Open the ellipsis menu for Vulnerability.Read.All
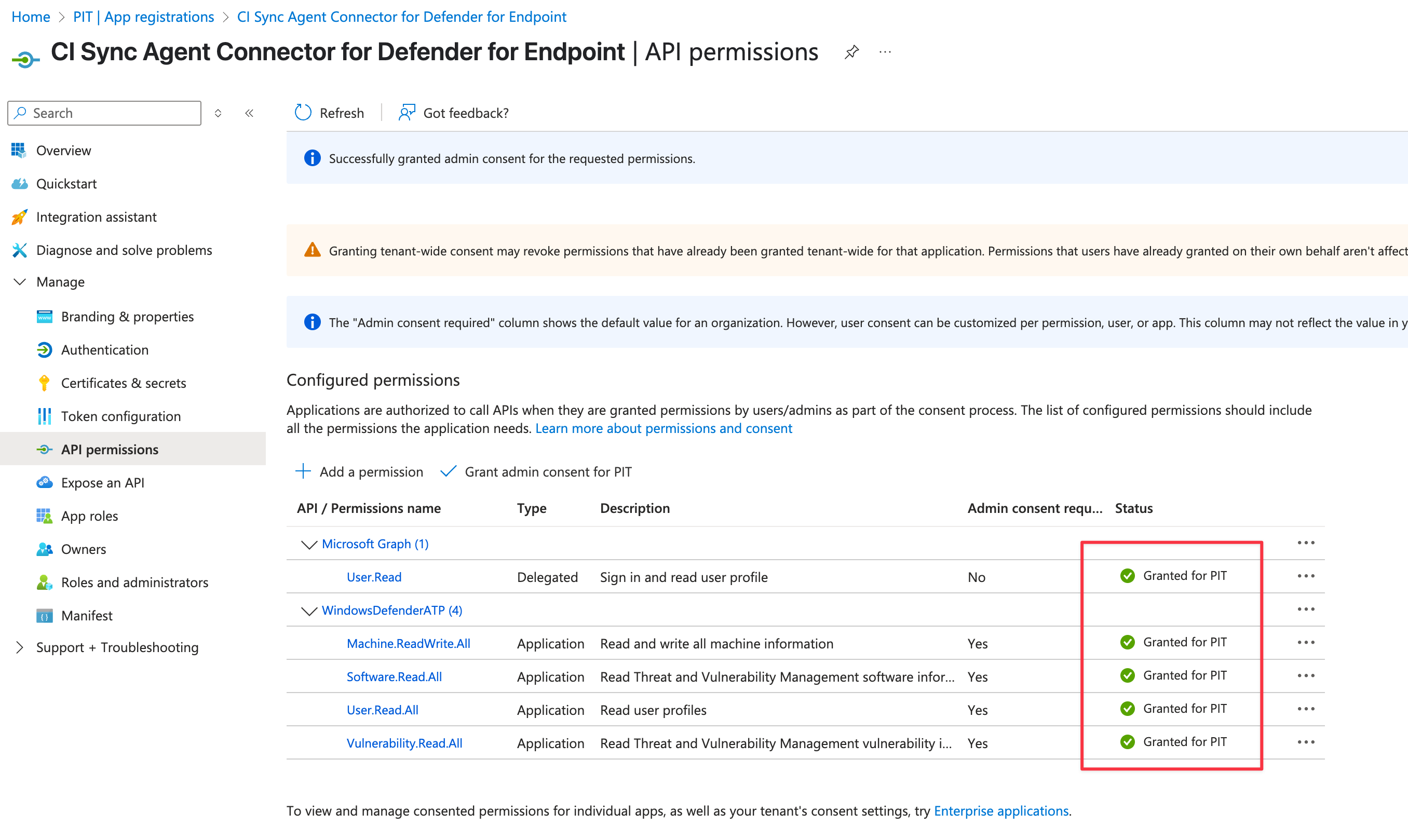The height and width of the screenshot is (840, 1408). pos(1306,742)
